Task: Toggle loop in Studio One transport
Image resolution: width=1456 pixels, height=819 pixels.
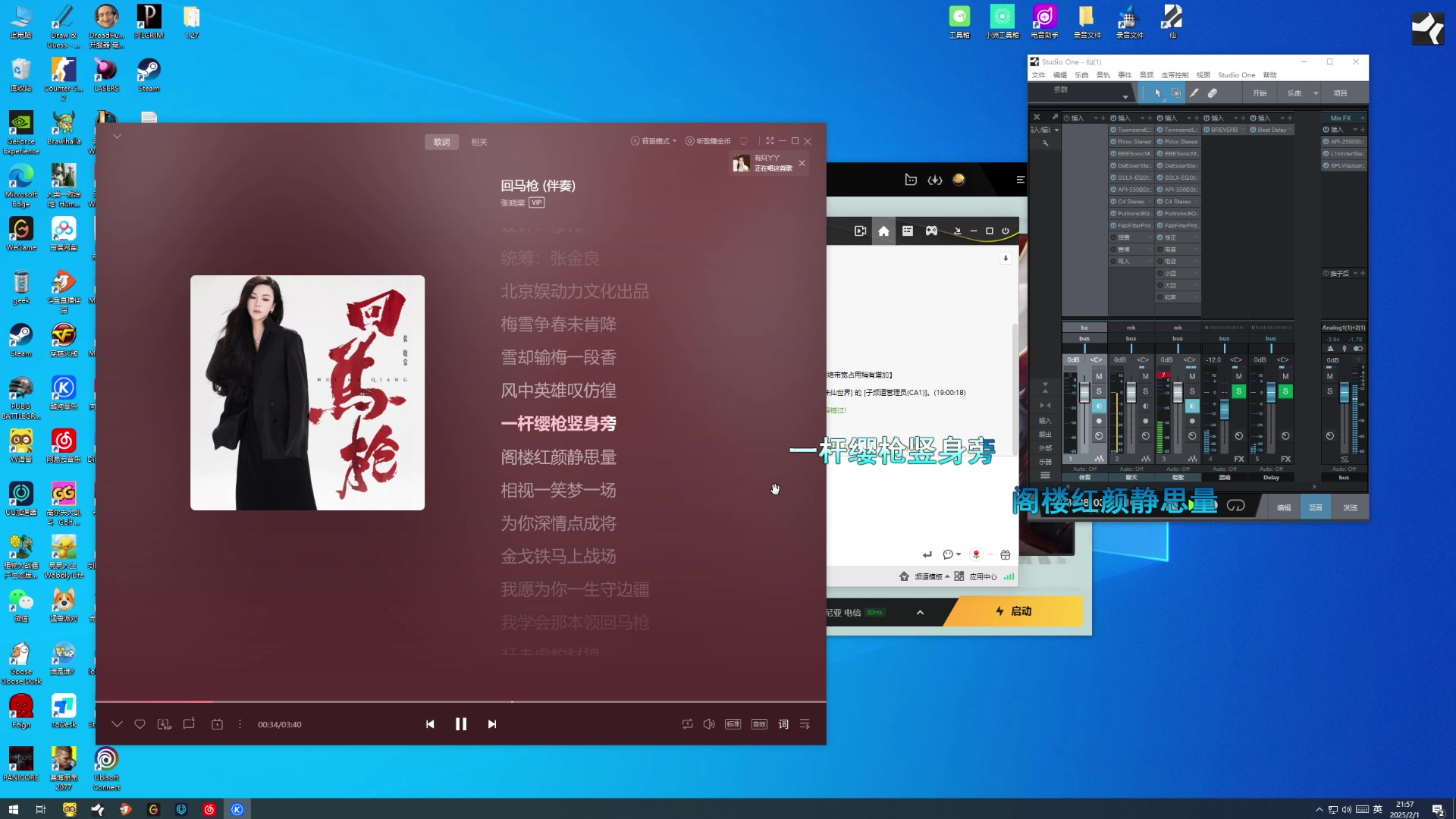Action: [1236, 506]
